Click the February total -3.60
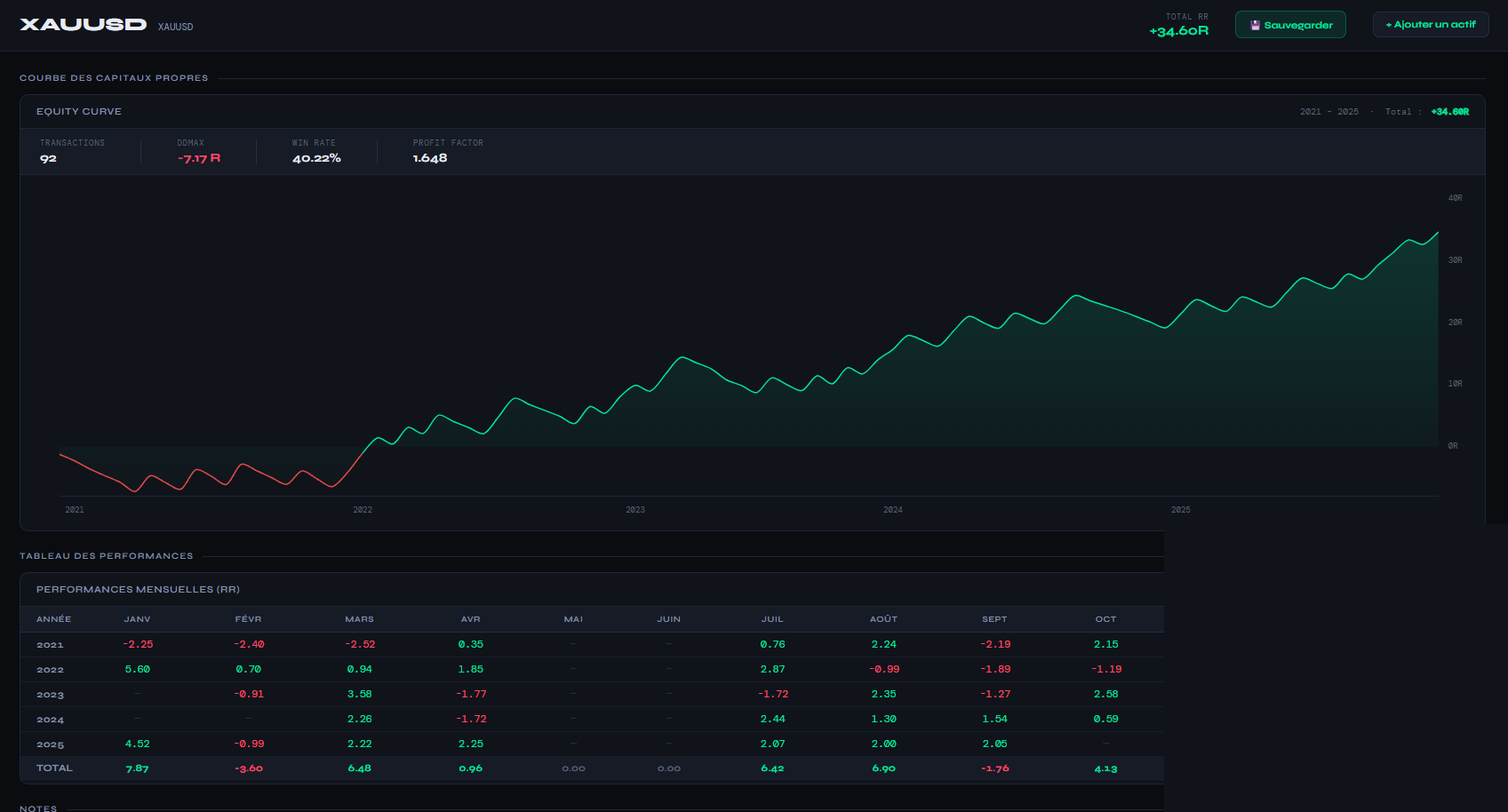 tap(249, 768)
